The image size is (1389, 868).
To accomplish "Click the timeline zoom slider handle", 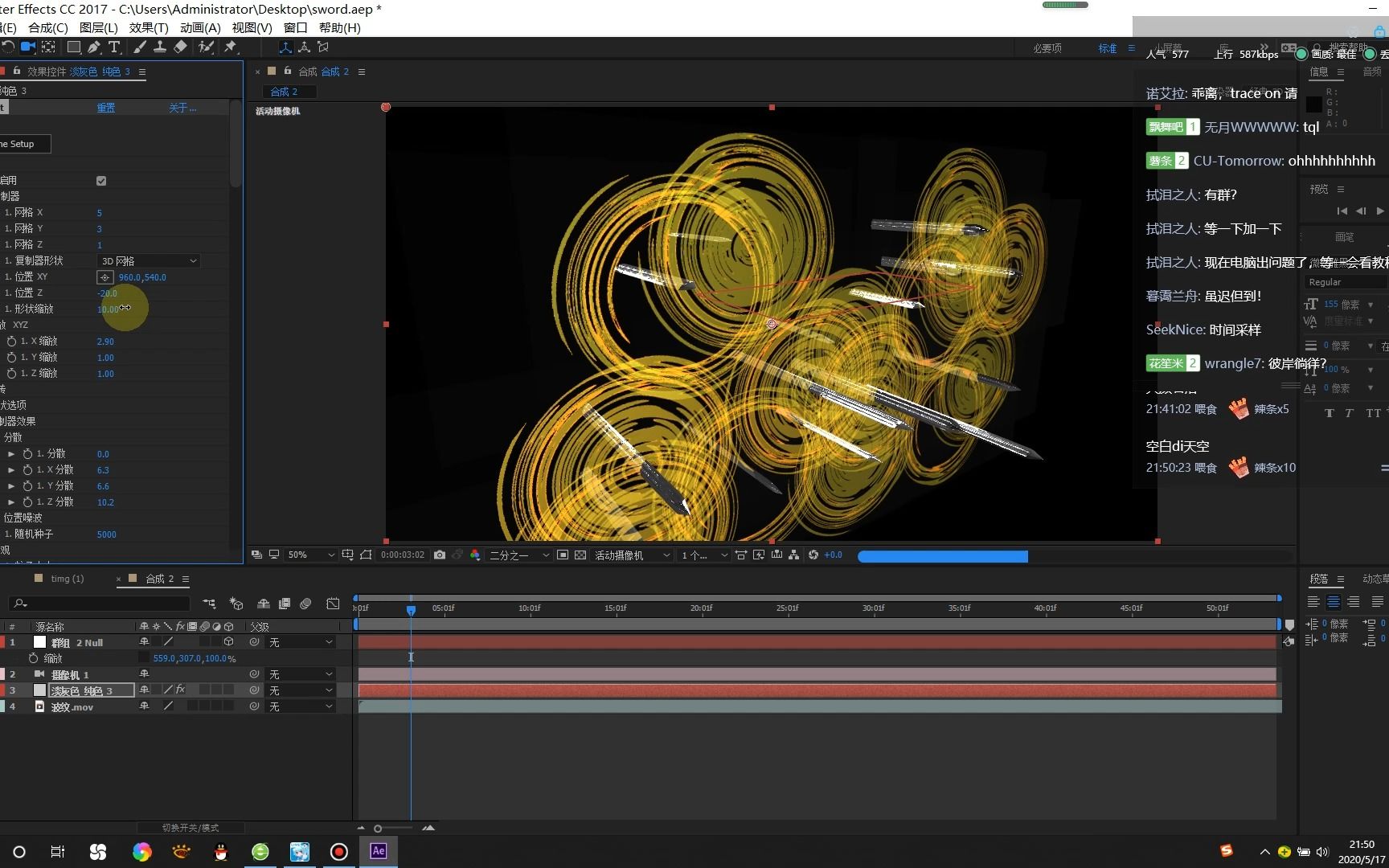I will [x=378, y=829].
